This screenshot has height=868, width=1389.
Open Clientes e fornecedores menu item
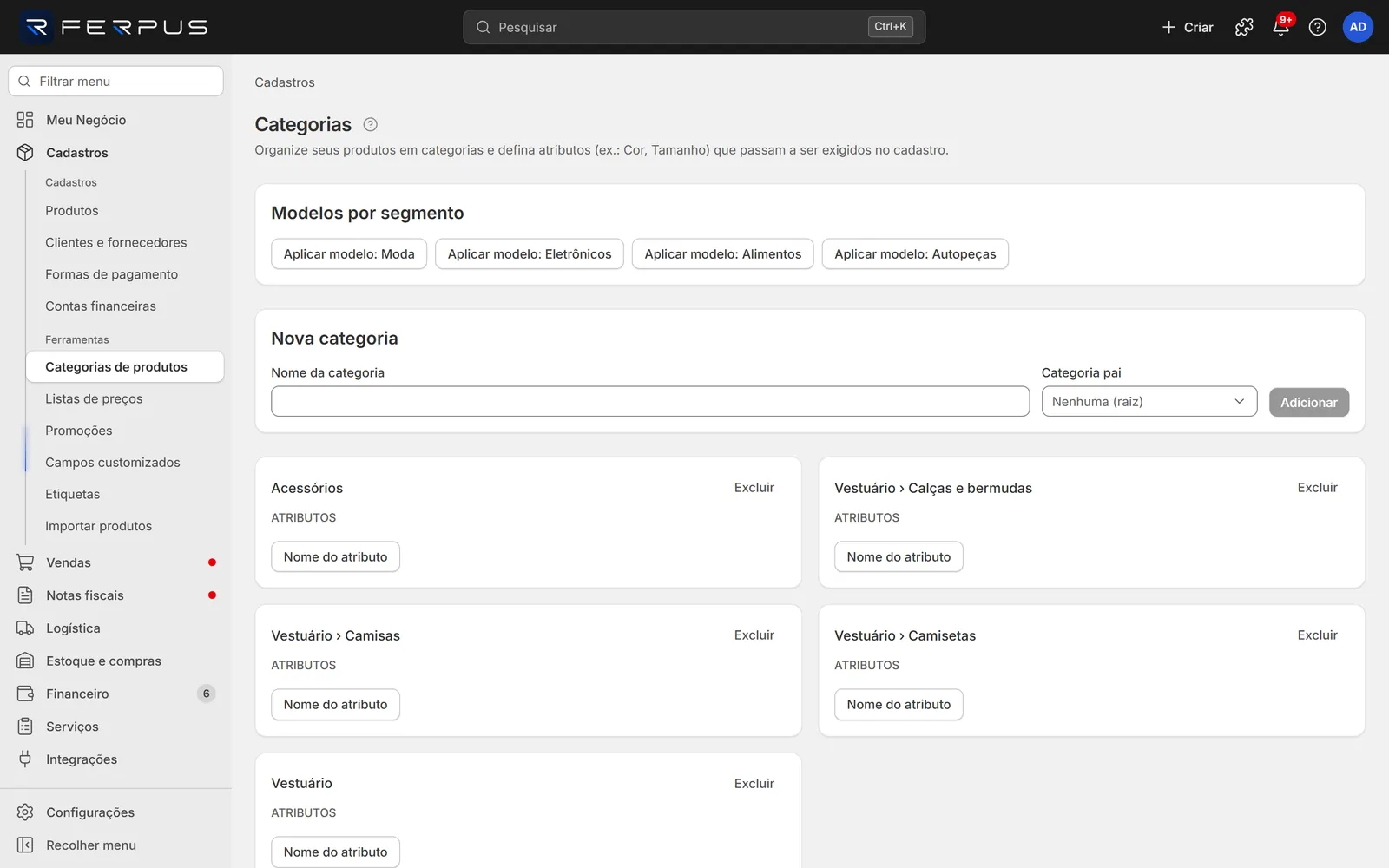(116, 243)
